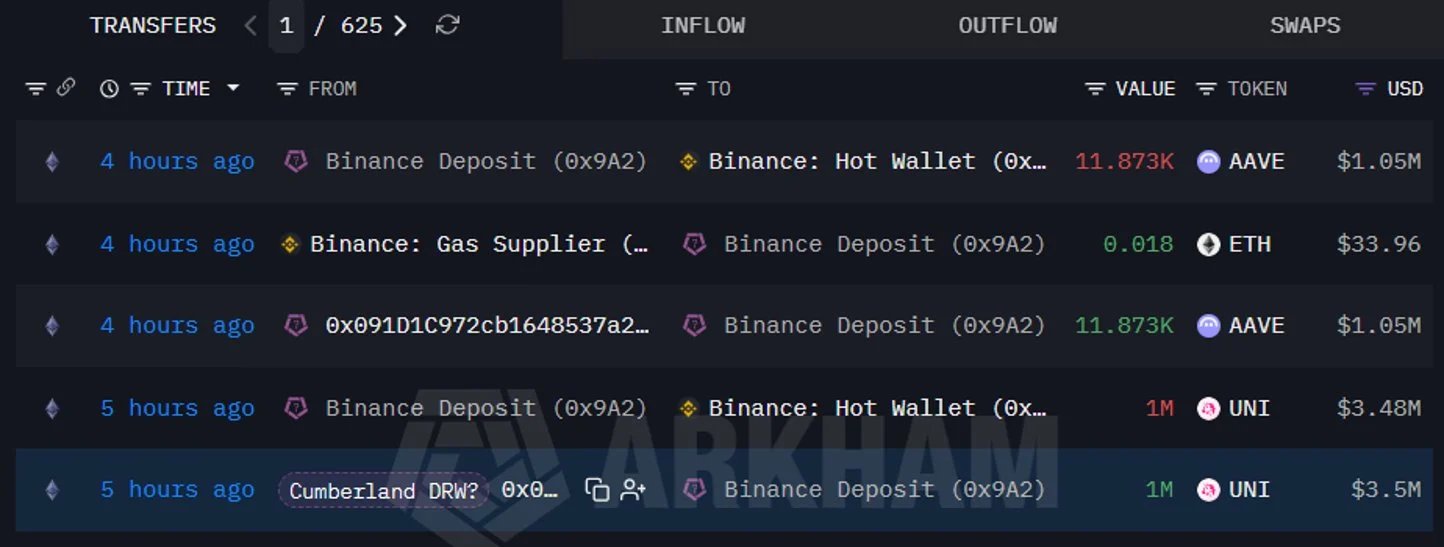Open the TOKEN column filter
1444x547 pixels.
1207,89
